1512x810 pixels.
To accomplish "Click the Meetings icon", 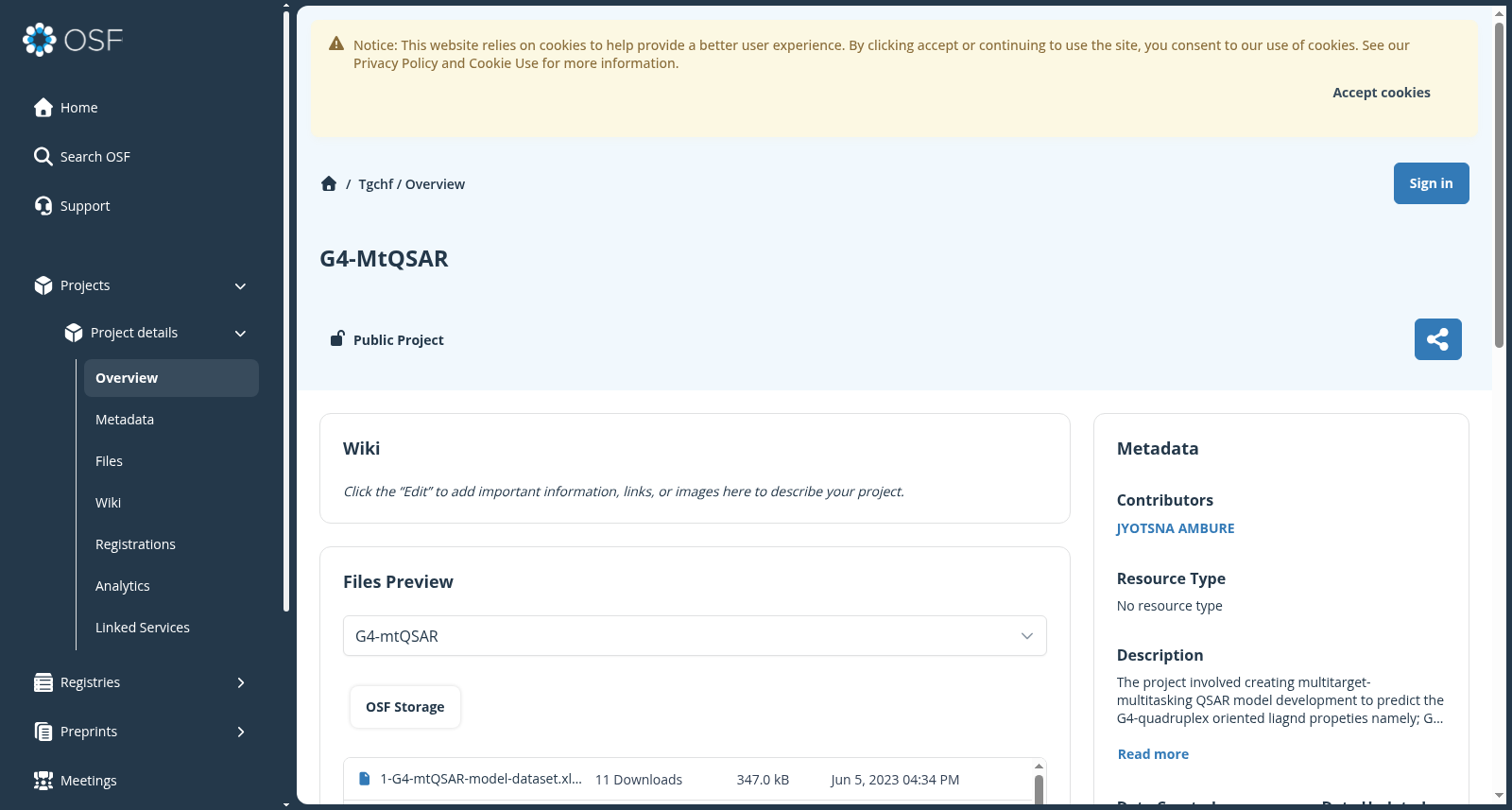I will coord(43,781).
